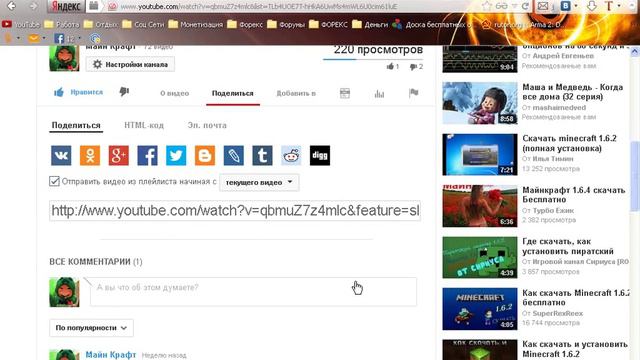The image size is (640, 360).
Task: Share video via Reddit icon
Action: (291, 156)
